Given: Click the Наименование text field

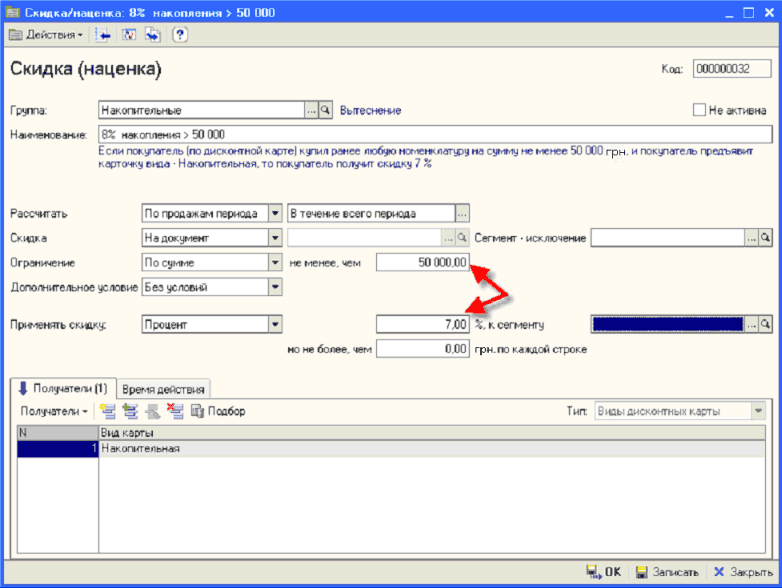Looking at the screenshot, I should 435,134.
